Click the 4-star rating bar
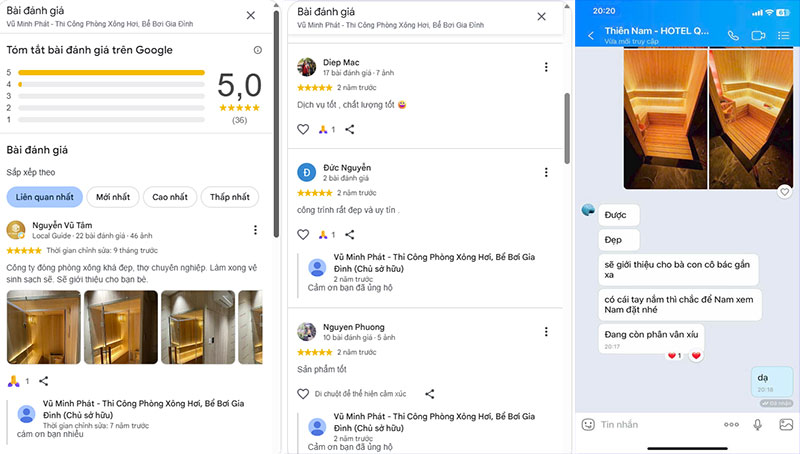Screen dimensions: 800x454 point(111,84)
